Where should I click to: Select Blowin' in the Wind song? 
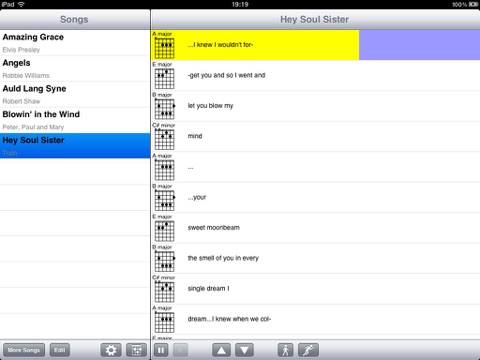[x=75, y=120]
